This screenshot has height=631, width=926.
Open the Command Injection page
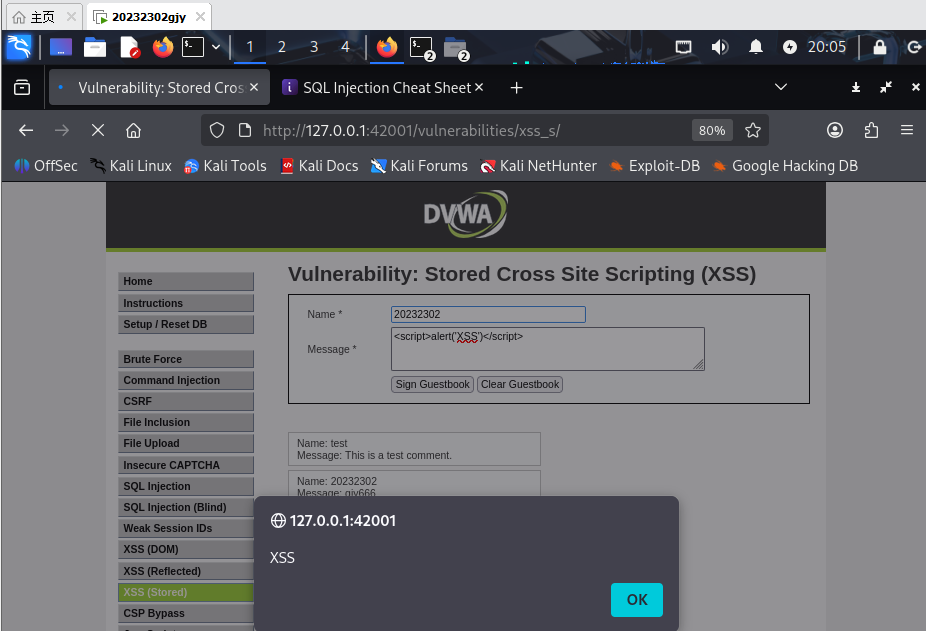pos(185,380)
